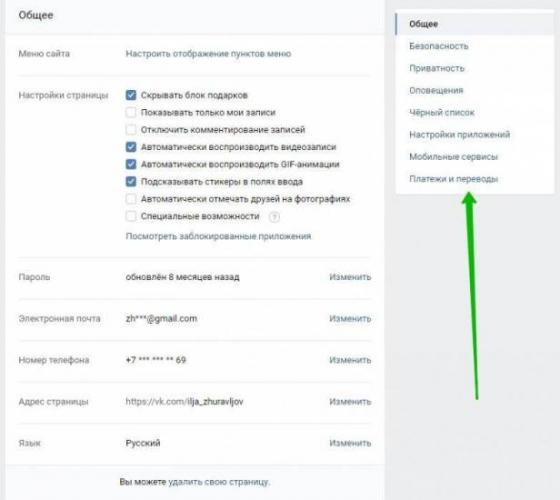Screen dimensions: 560x500
Task: Enable Показывать только мои записи checkbox
Action: pos(131,112)
